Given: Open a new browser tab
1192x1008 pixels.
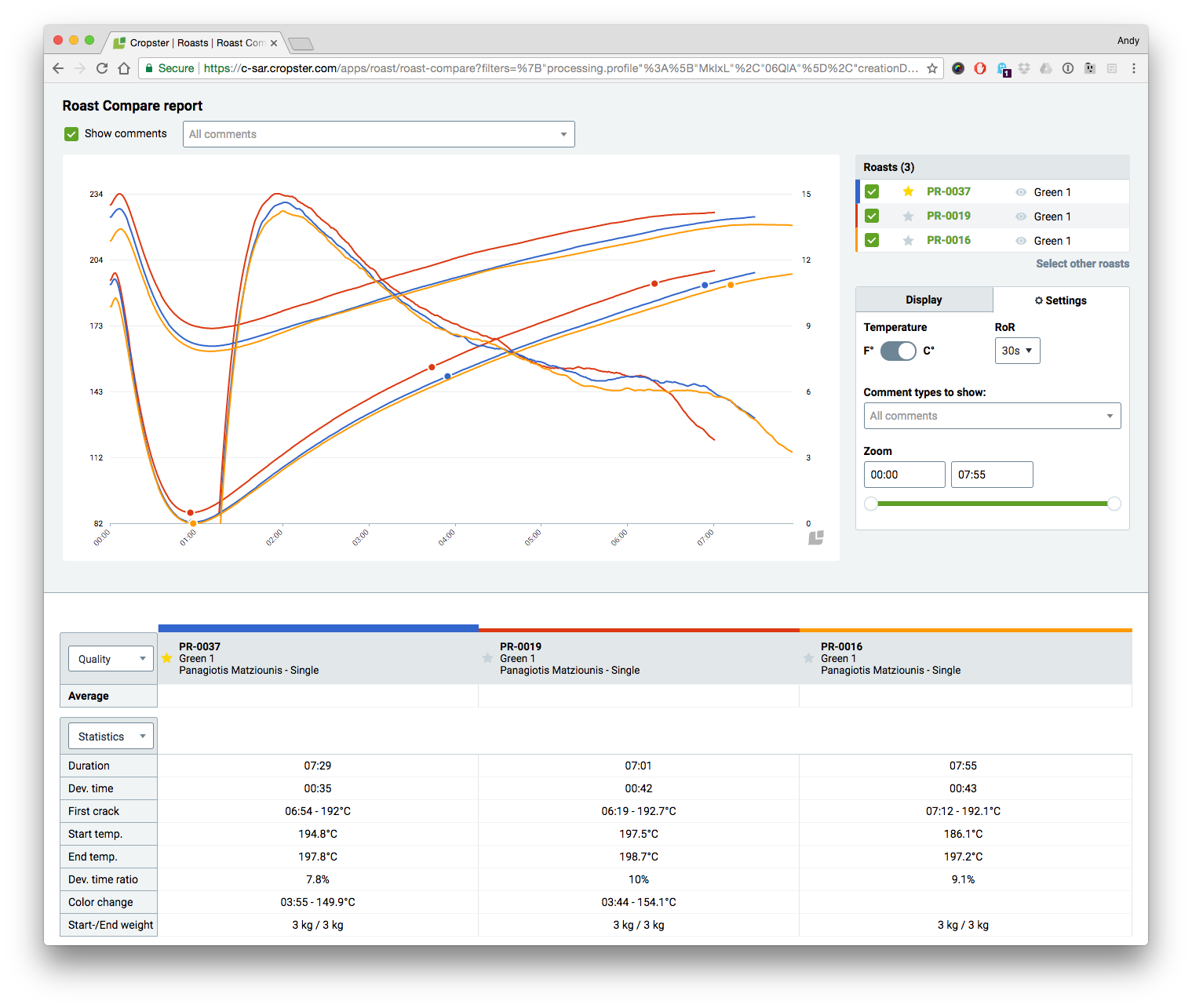Looking at the screenshot, I should click(x=301, y=43).
